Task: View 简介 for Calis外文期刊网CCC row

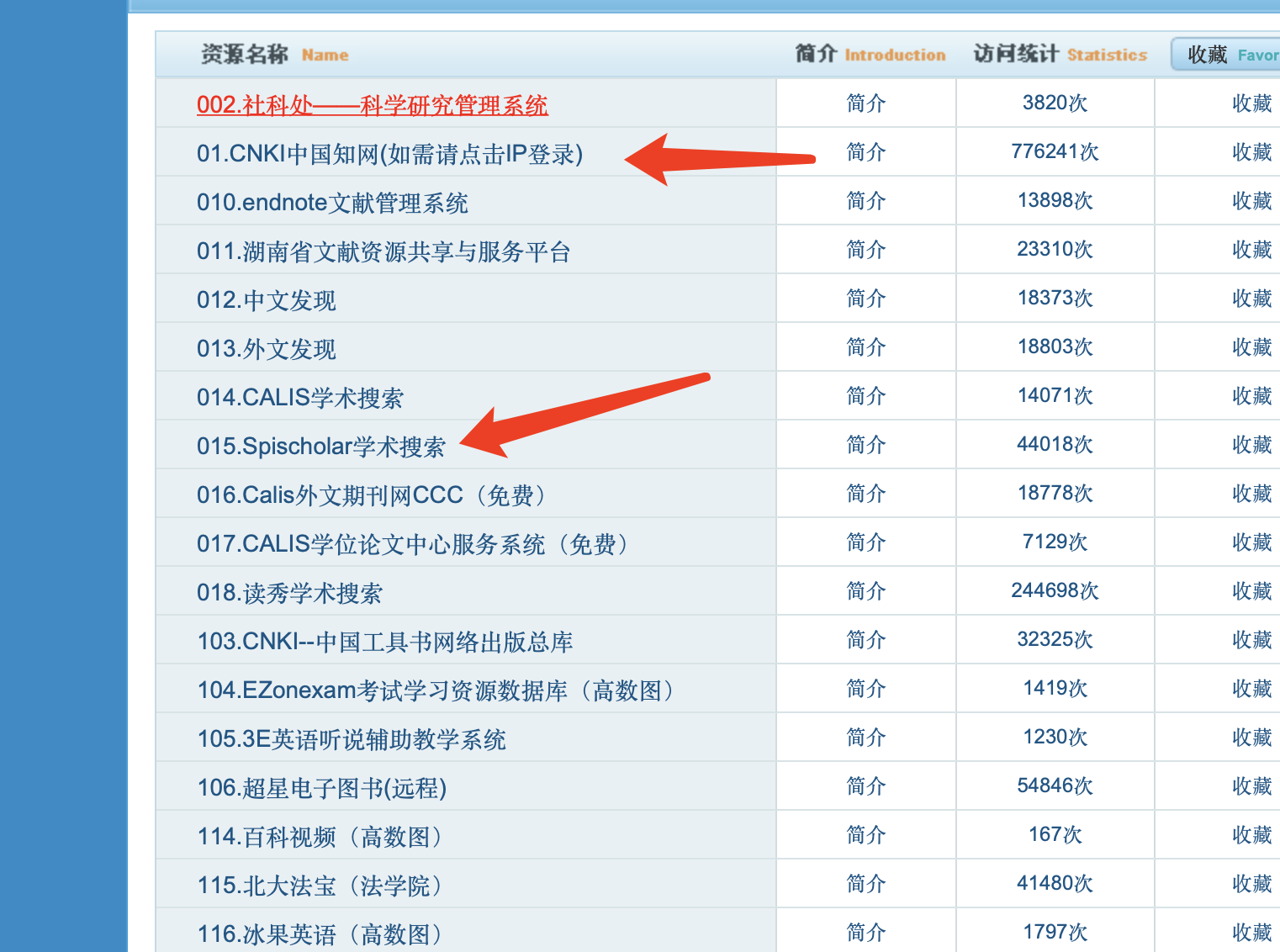Action: point(866,494)
